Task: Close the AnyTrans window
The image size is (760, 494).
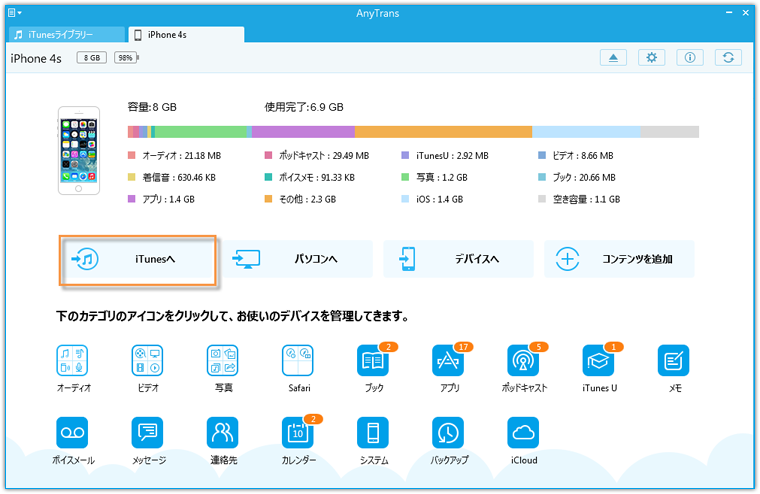Action: click(745, 13)
